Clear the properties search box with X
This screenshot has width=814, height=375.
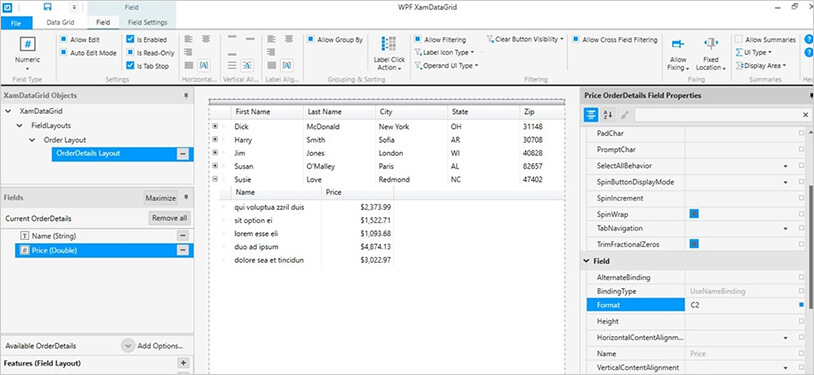tap(806, 115)
